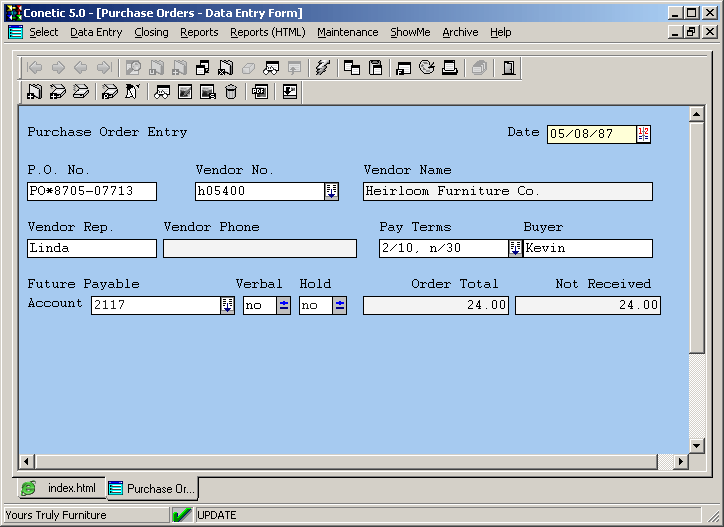The width and height of the screenshot is (724, 527).
Task: Click the lightning bolt toolbar icon
Action: click(x=322, y=68)
